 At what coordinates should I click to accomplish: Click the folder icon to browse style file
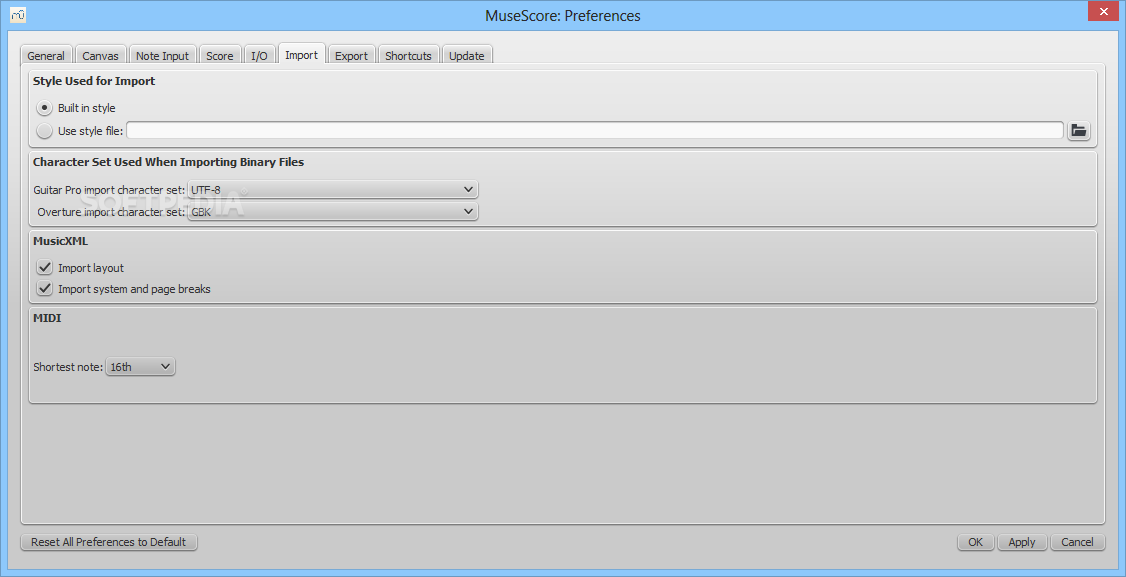point(1078,130)
